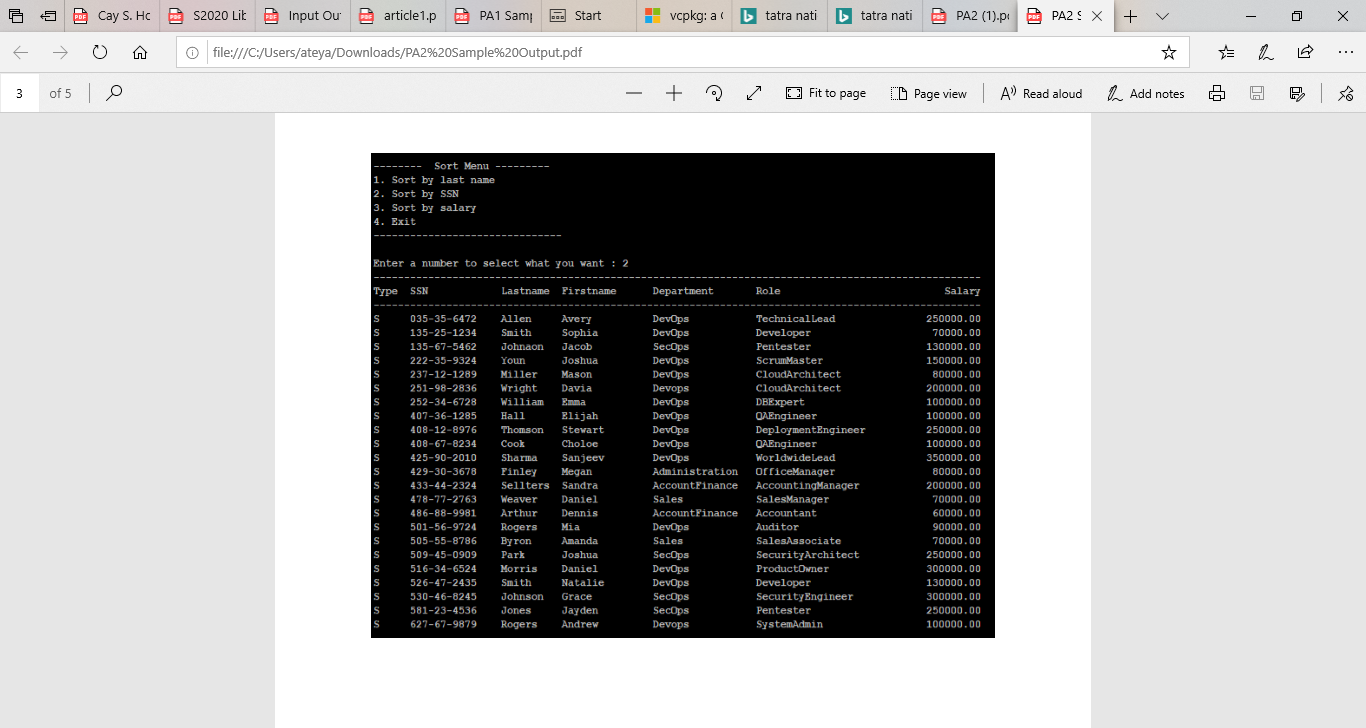The width and height of the screenshot is (1366, 728).
Task: Zoom in on the PDF
Action: (x=673, y=93)
